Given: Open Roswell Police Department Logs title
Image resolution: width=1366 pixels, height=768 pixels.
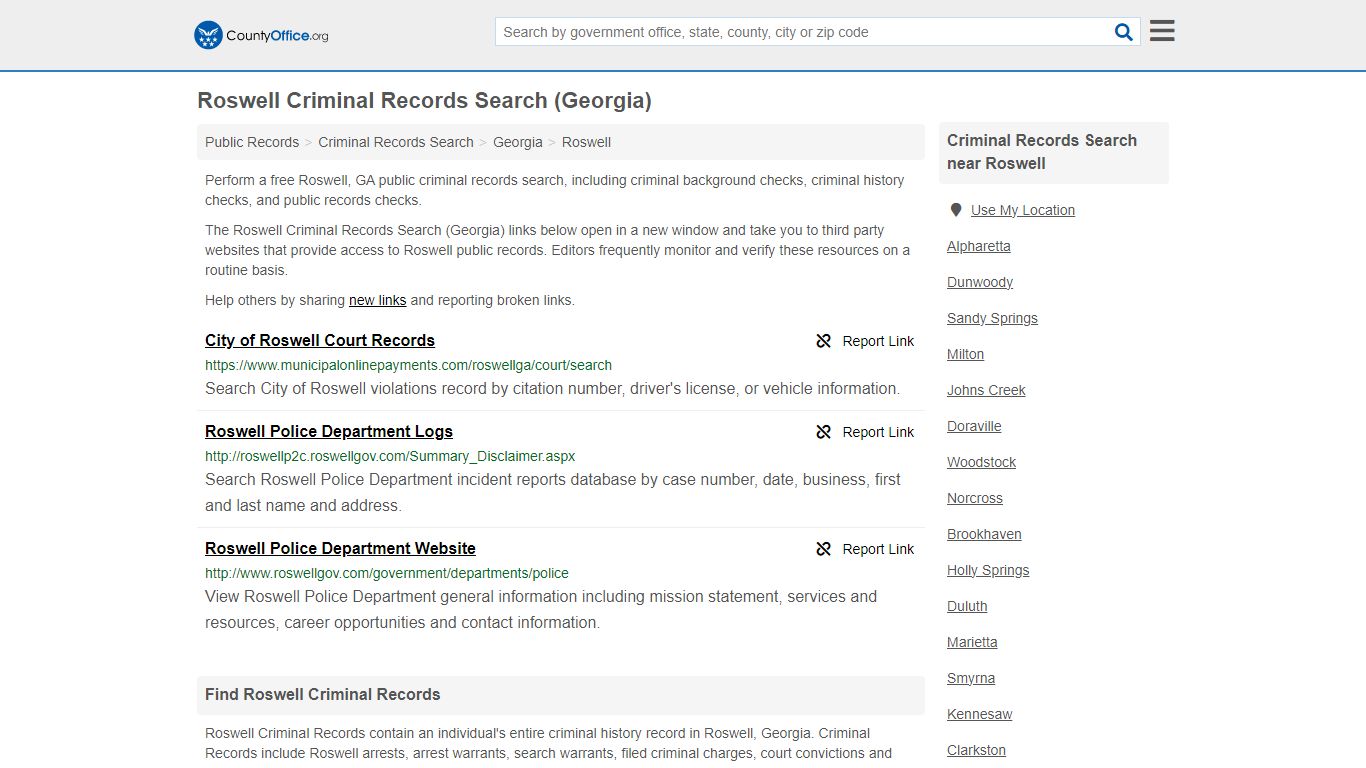Looking at the screenshot, I should (x=329, y=431).
